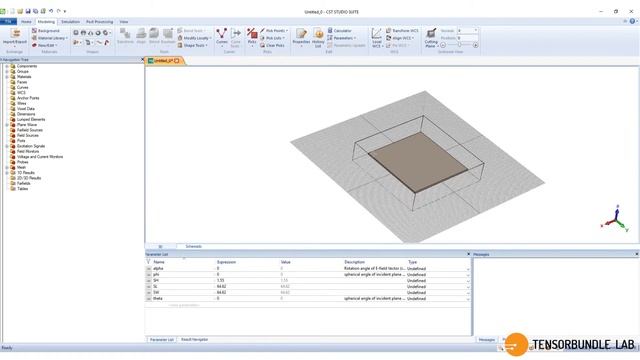Close the Parameter List panel
Image resolution: width=640 pixels, height=360 pixels.
coord(469,254)
